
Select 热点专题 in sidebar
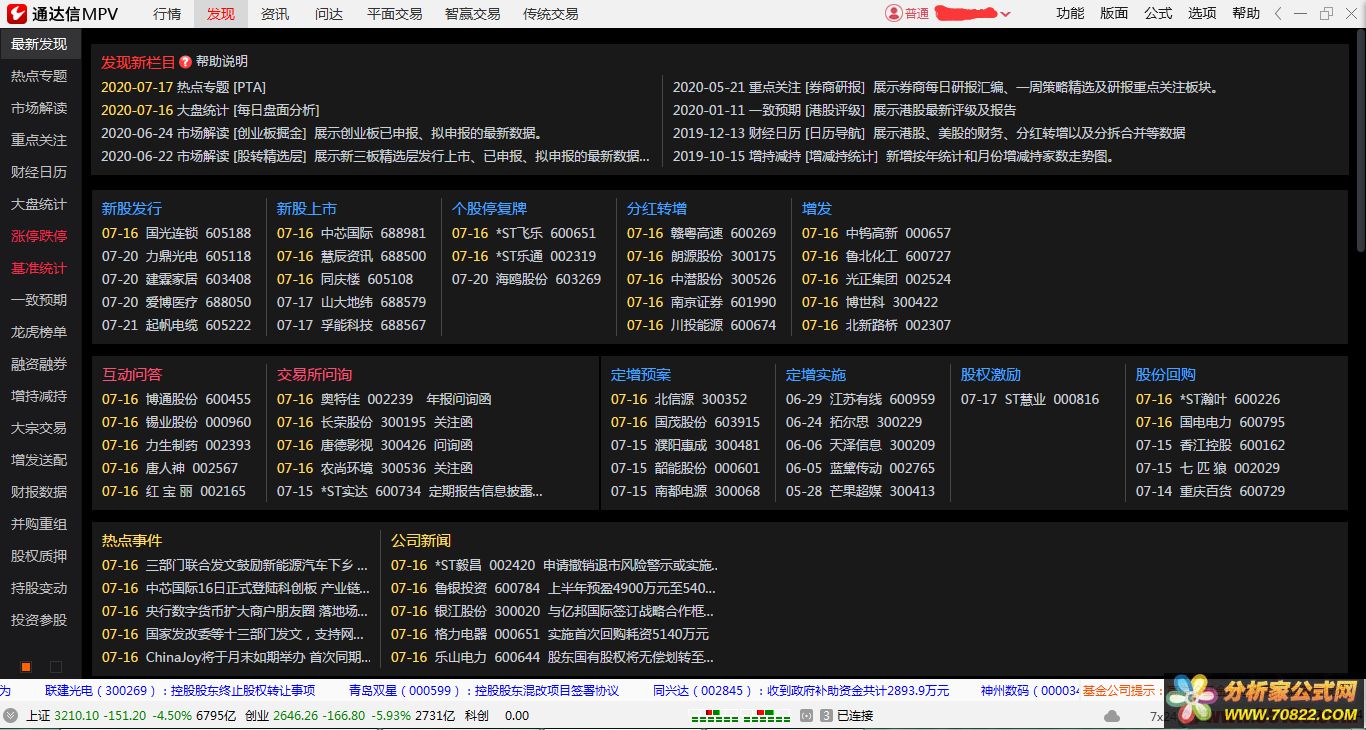[x=39, y=76]
